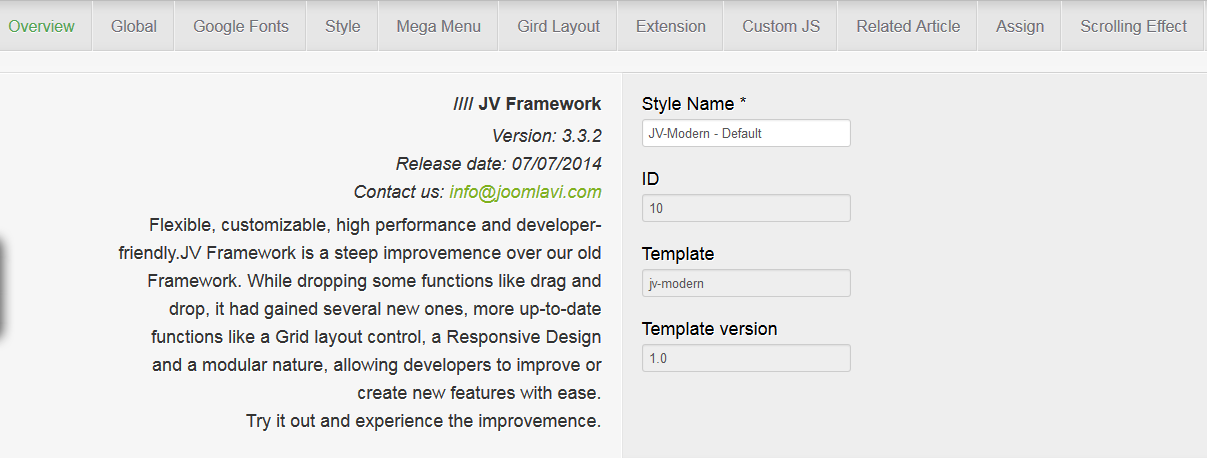1207x468 pixels.
Task: Click the 'Template' label above jv-modern
Action: pos(678,254)
